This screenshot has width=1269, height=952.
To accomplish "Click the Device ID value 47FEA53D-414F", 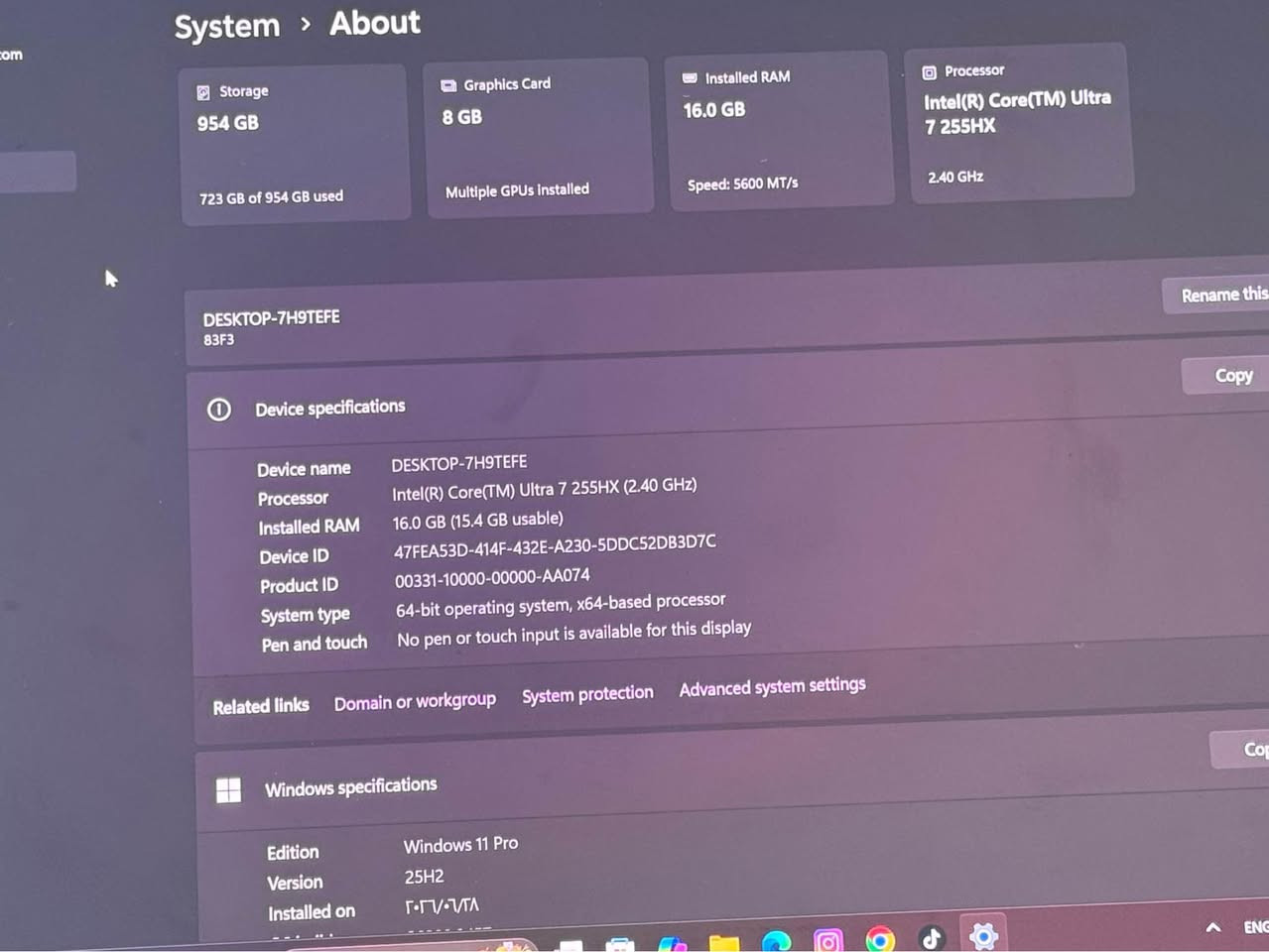I will [x=555, y=546].
